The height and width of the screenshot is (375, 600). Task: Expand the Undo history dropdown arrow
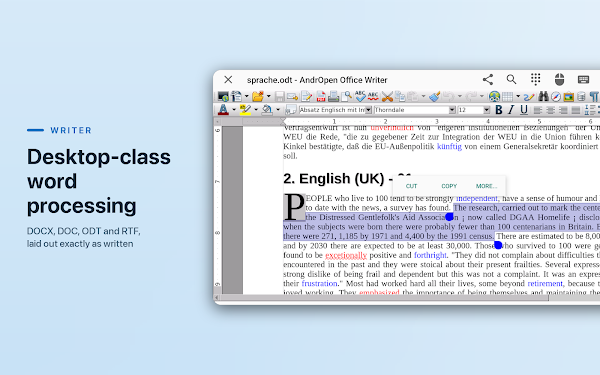[460, 96]
